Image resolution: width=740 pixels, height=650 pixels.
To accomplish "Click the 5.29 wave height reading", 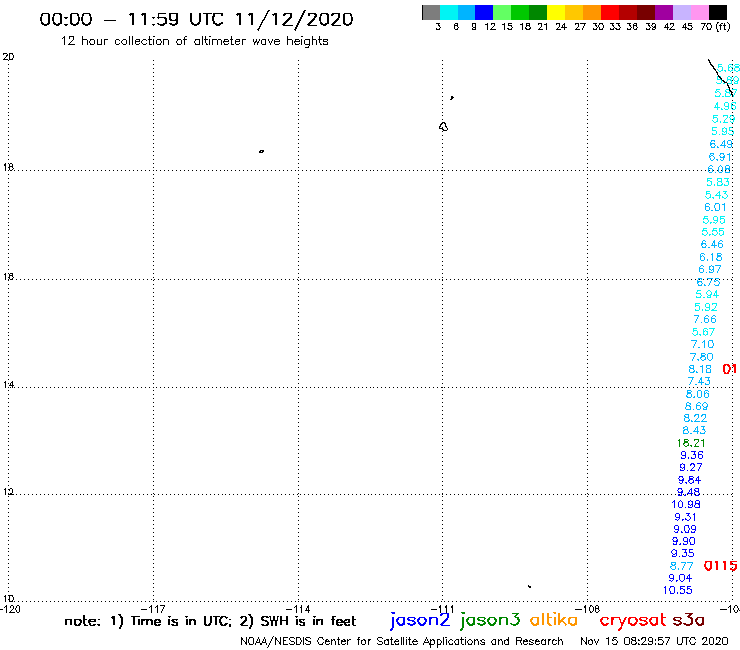I will point(723,119).
